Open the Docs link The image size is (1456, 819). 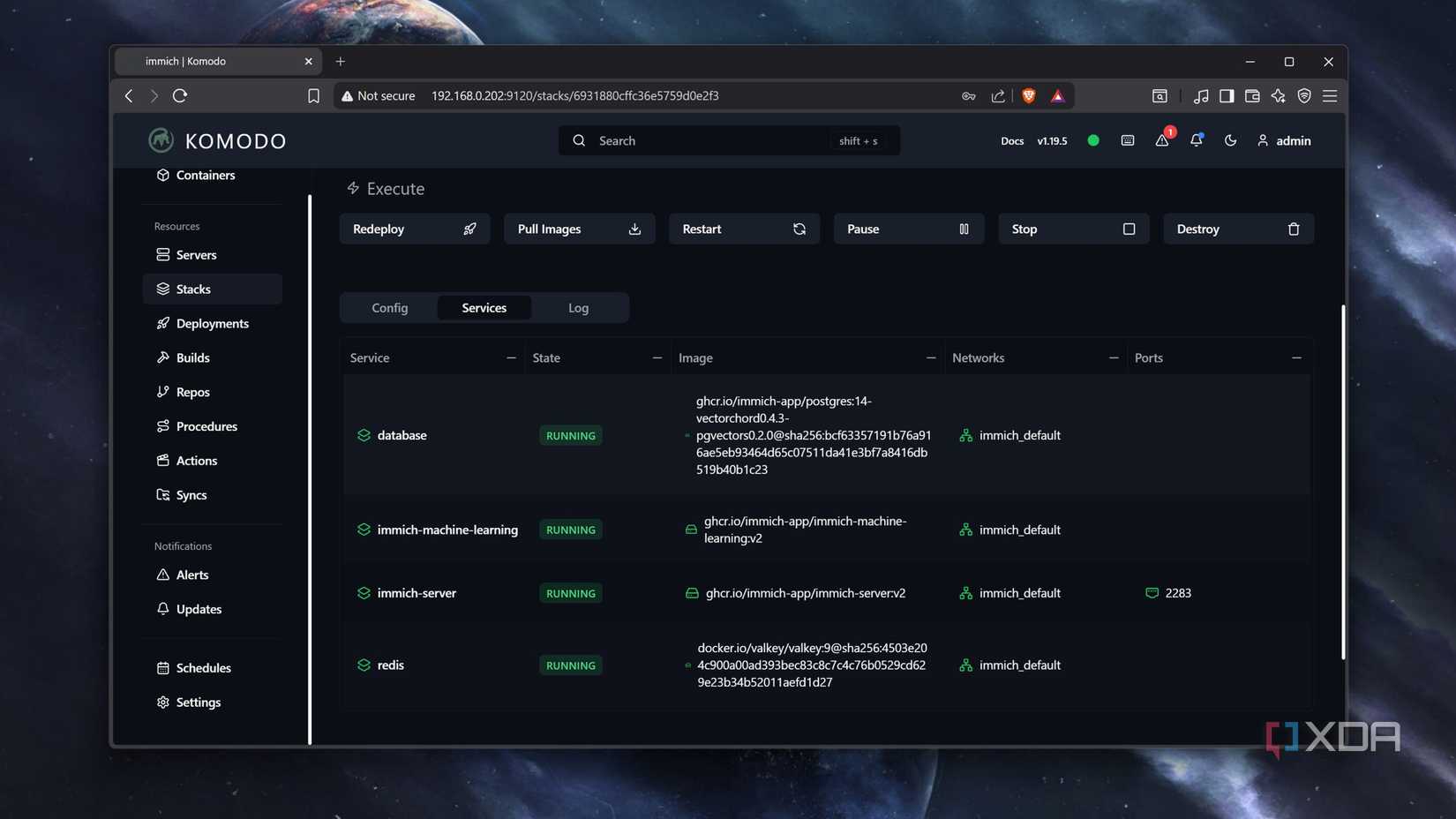coord(1011,140)
